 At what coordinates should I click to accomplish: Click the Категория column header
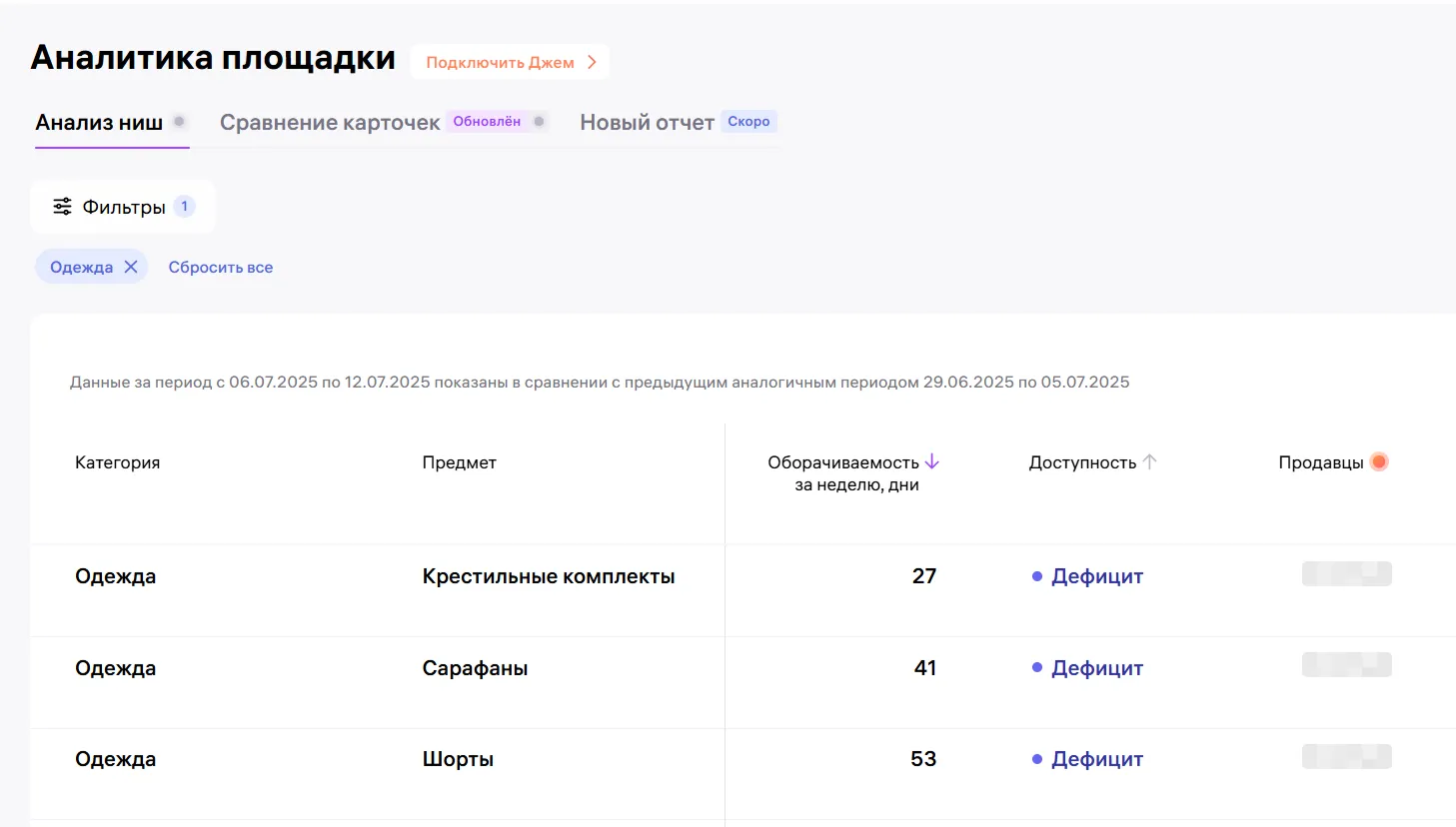pos(117,462)
